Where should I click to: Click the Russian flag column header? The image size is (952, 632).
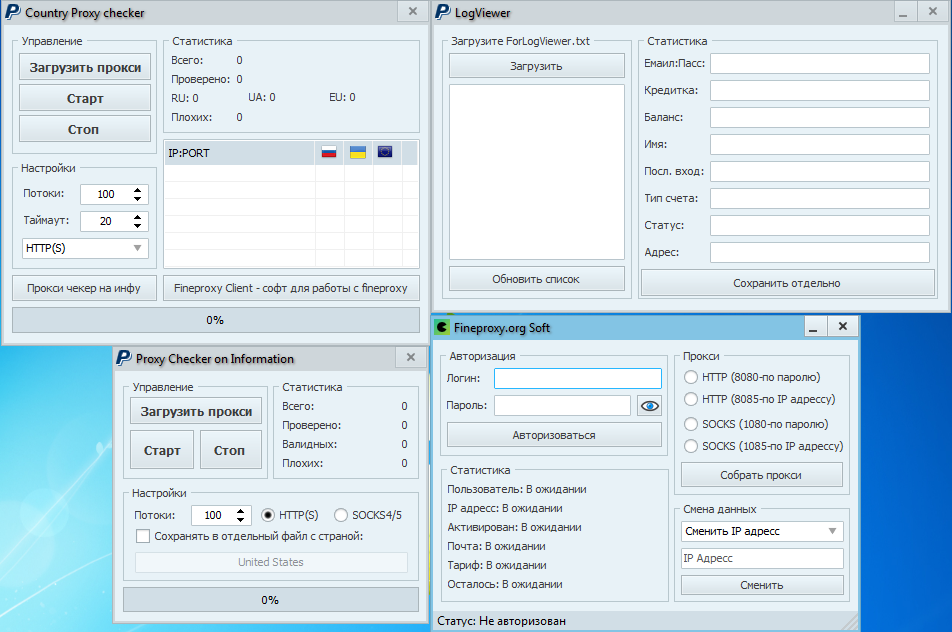(x=329, y=153)
